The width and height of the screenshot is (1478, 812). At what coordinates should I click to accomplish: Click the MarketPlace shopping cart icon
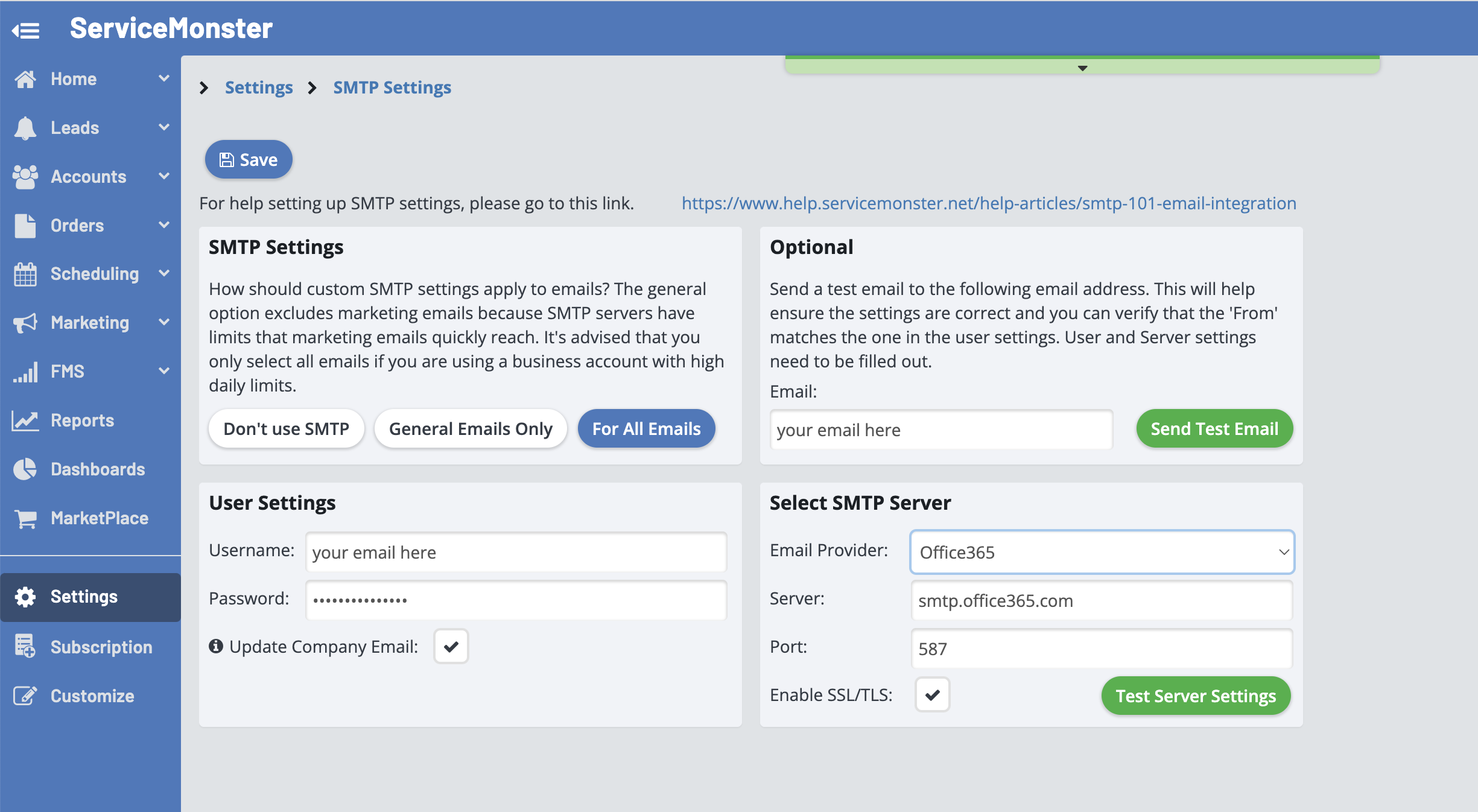coord(25,518)
